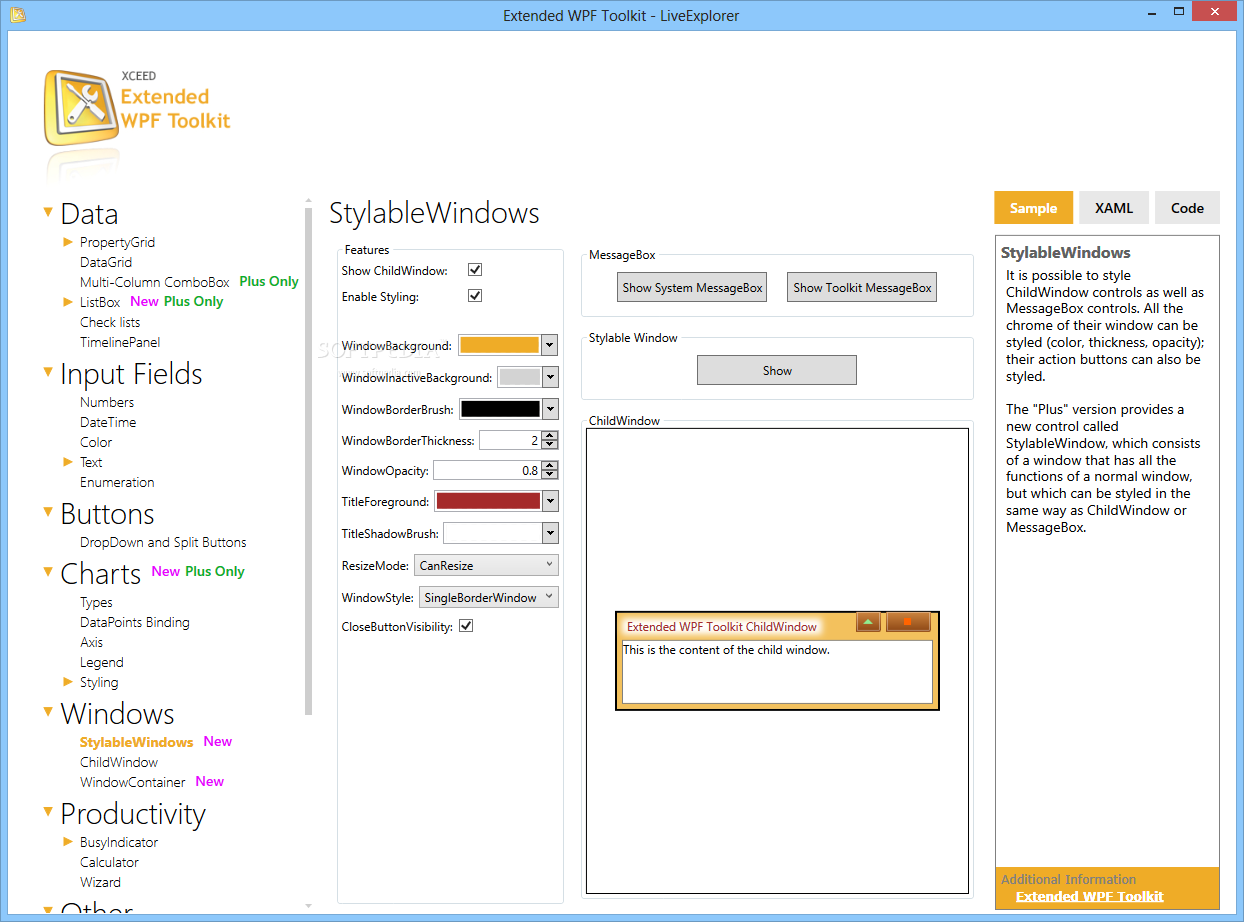The image size is (1244, 922).
Task: Uncheck the Enable Styling checkbox
Action: pyautogui.click(x=475, y=296)
